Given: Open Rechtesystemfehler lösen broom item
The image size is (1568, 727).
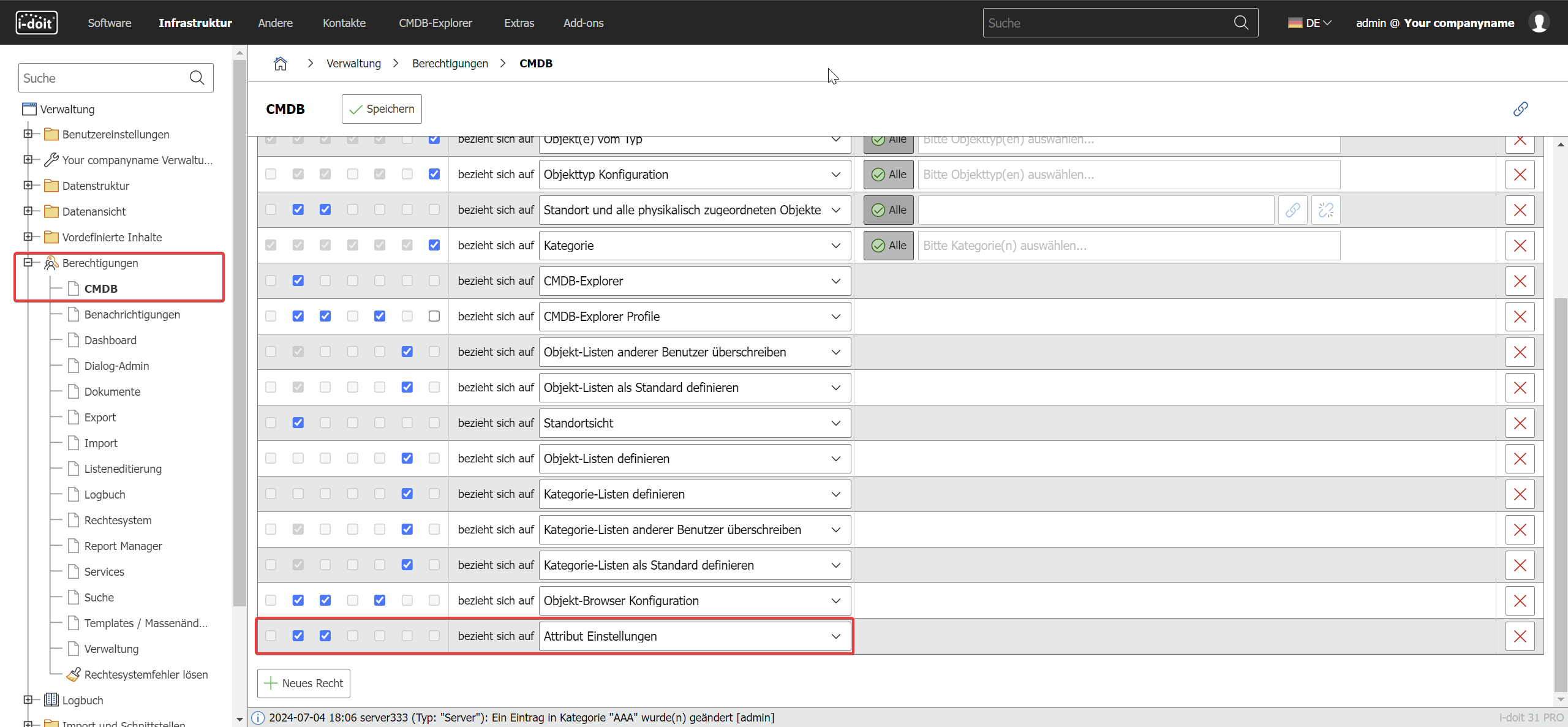Looking at the screenshot, I should click(x=146, y=674).
